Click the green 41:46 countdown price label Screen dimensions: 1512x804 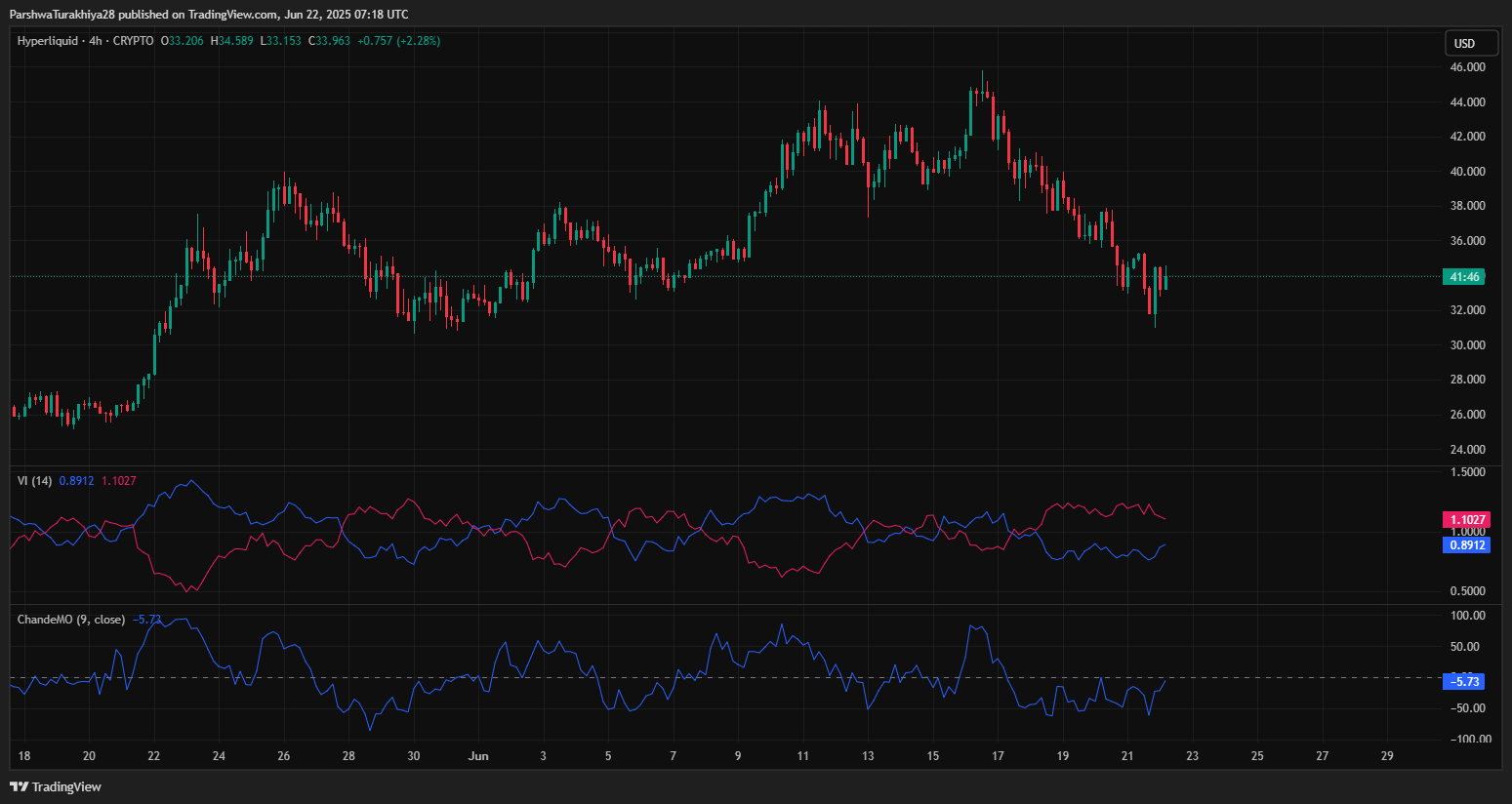pos(1464,277)
